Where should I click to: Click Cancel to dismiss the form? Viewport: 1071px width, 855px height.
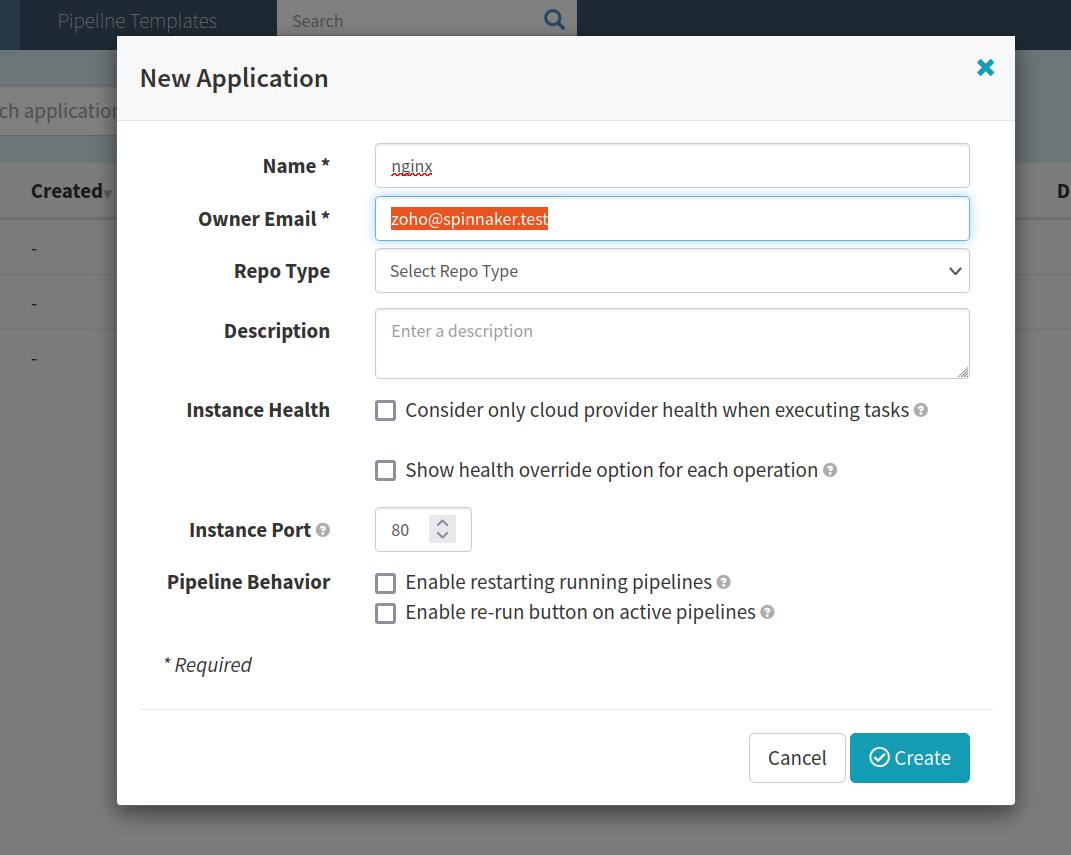click(797, 758)
